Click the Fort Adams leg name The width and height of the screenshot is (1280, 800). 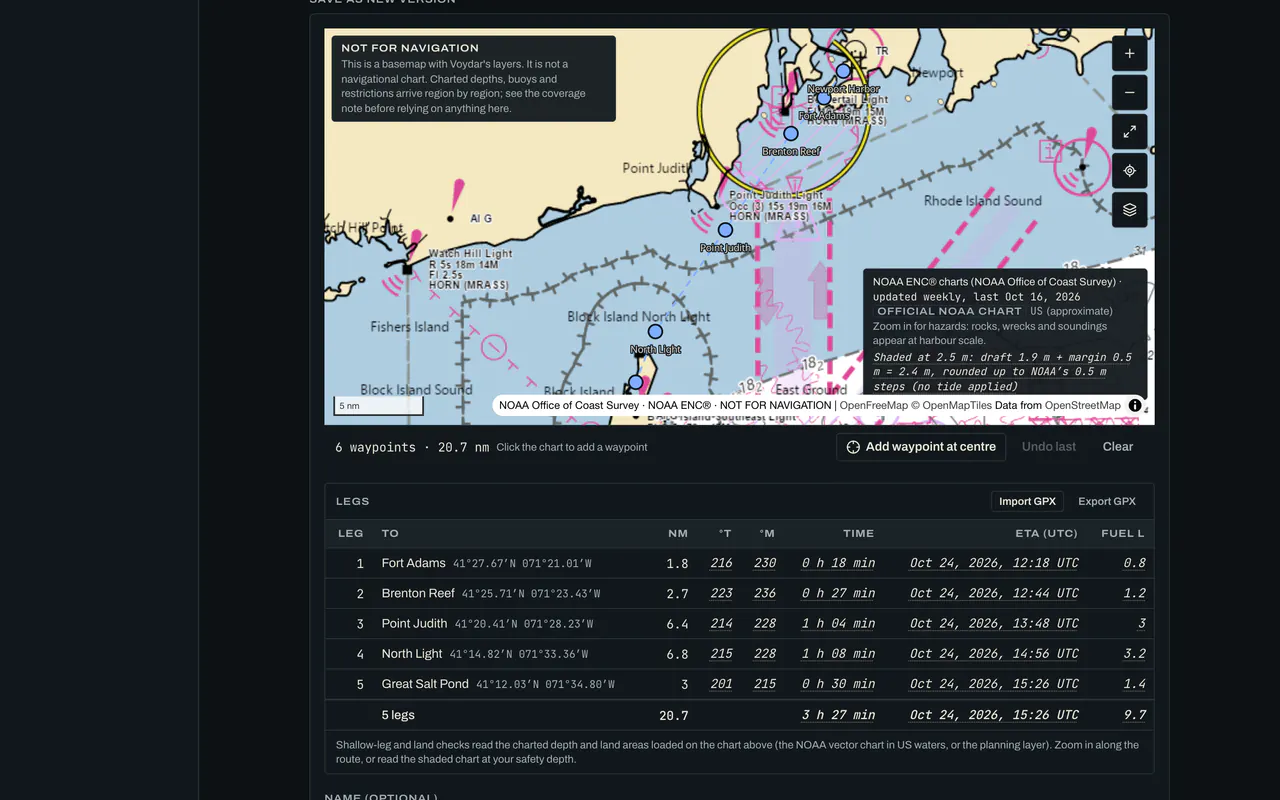tap(413, 563)
